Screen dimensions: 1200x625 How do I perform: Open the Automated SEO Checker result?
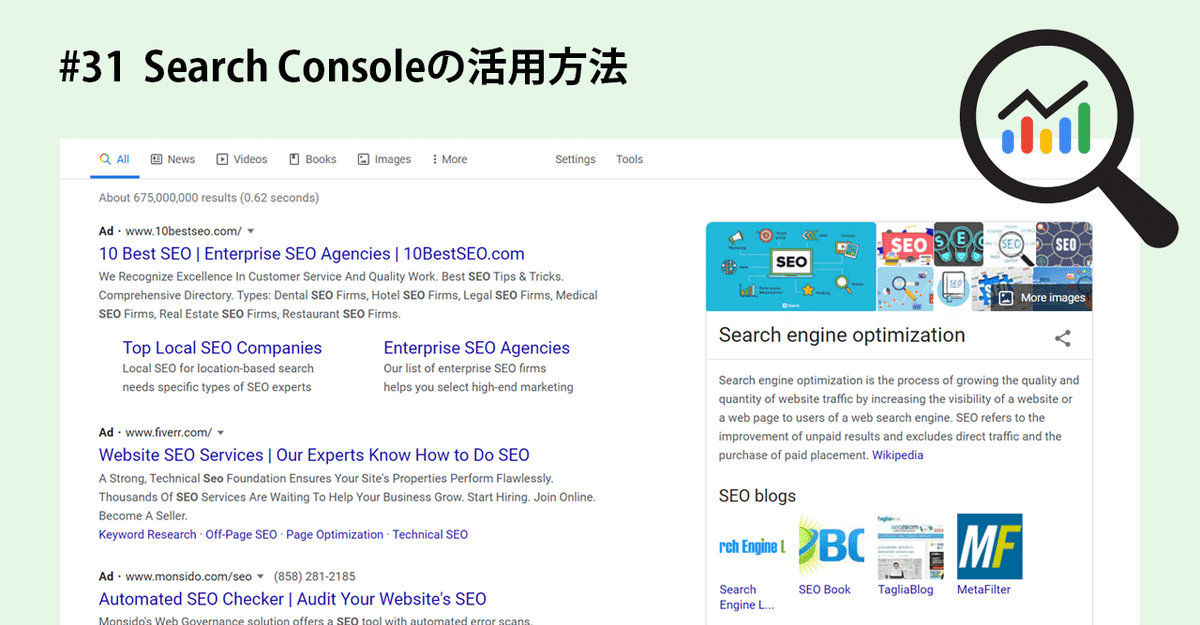pyautogui.click(x=292, y=600)
